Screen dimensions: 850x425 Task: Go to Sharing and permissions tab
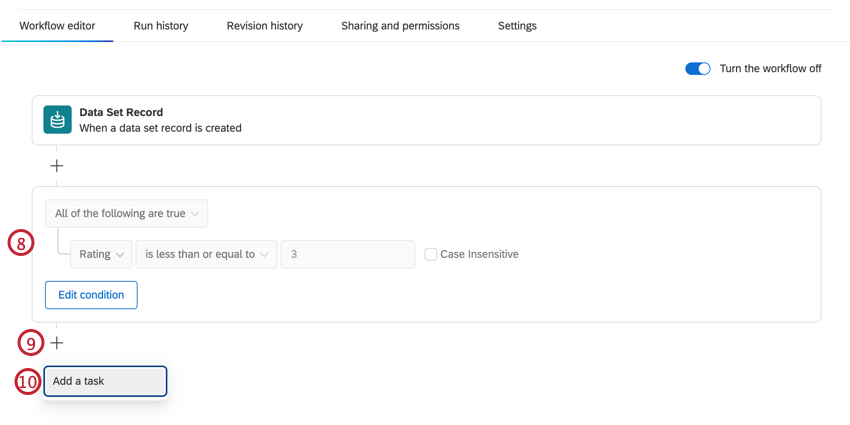pyautogui.click(x=400, y=26)
